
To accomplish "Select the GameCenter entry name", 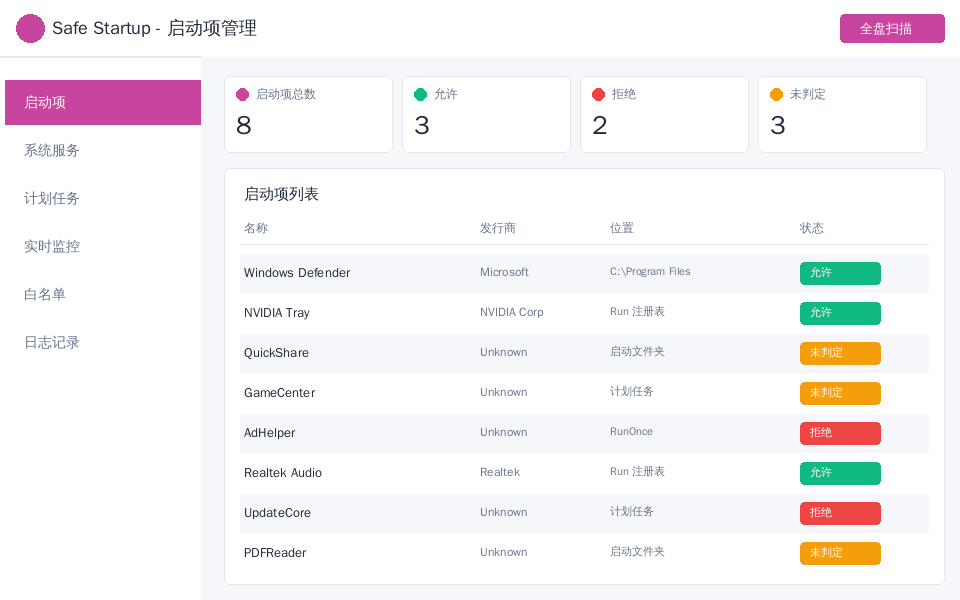I will coord(279,393).
